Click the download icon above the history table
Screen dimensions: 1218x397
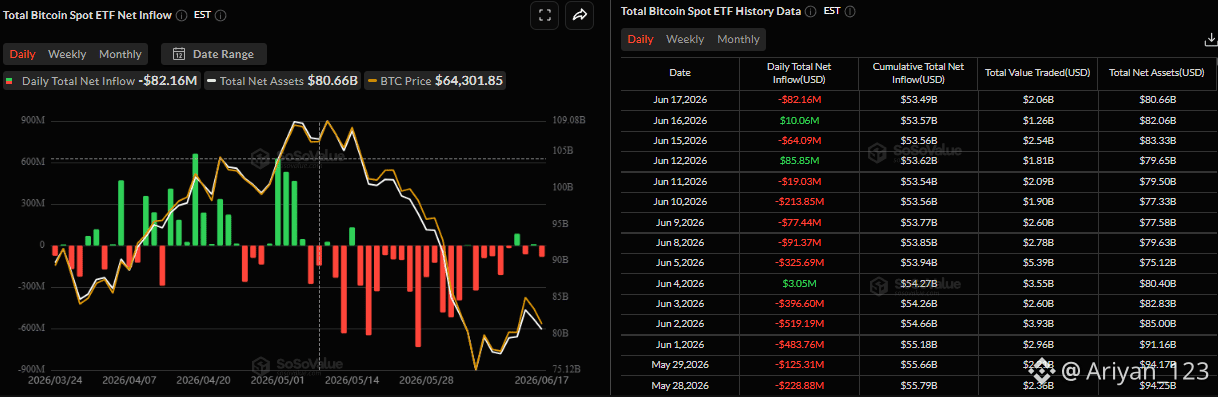1211,40
